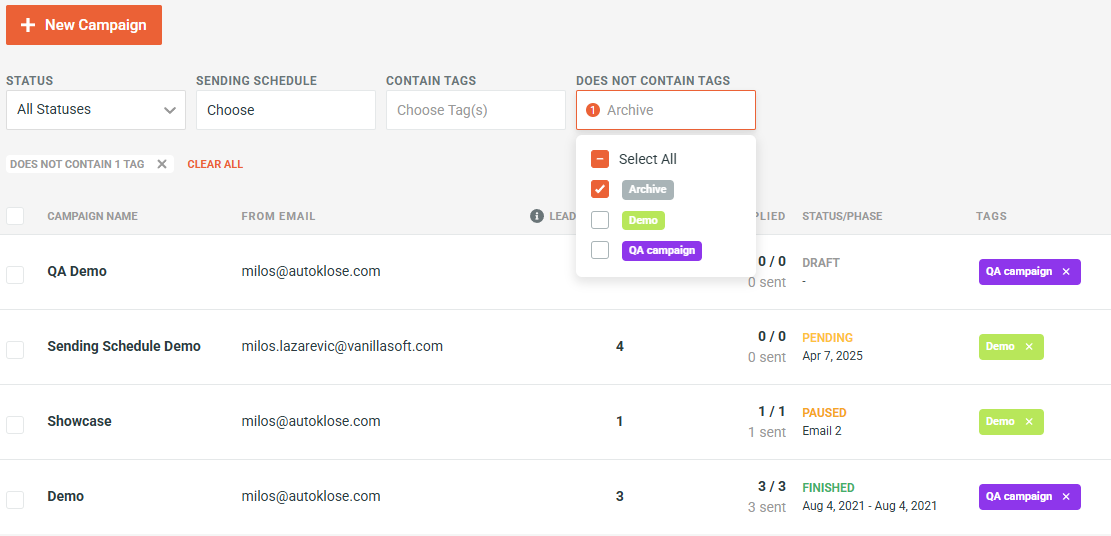The width and height of the screenshot is (1111, 536).
Task: Open the Sending Schedule Choose dropdown
Action: pyautogui.click(x=285, y=110)
